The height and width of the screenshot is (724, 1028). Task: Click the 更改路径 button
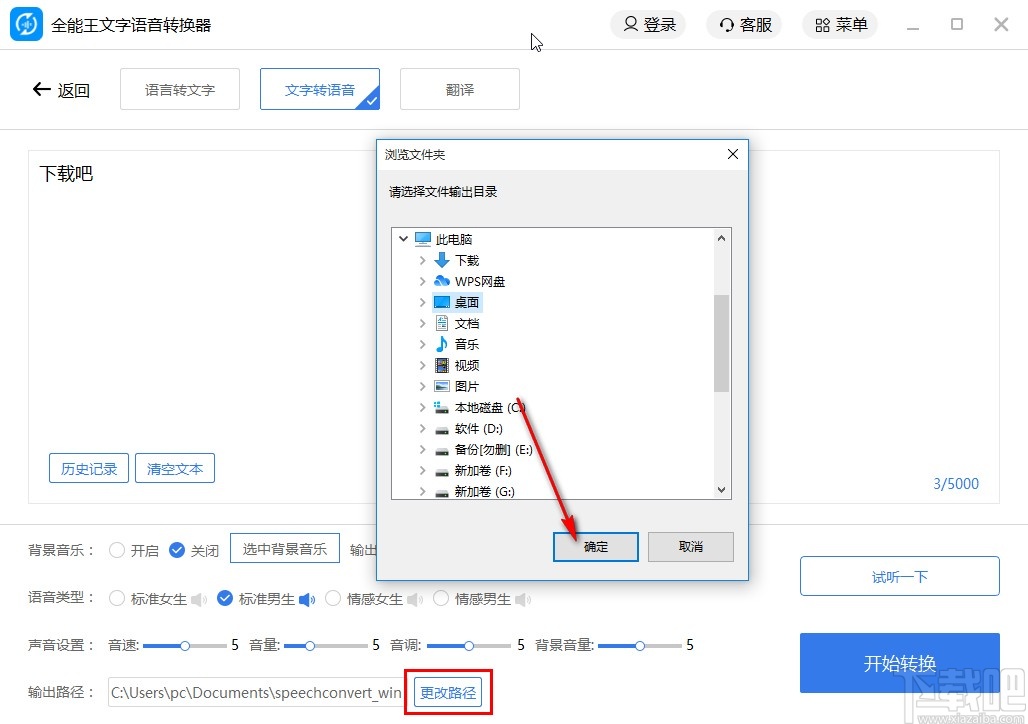point(448,691)
